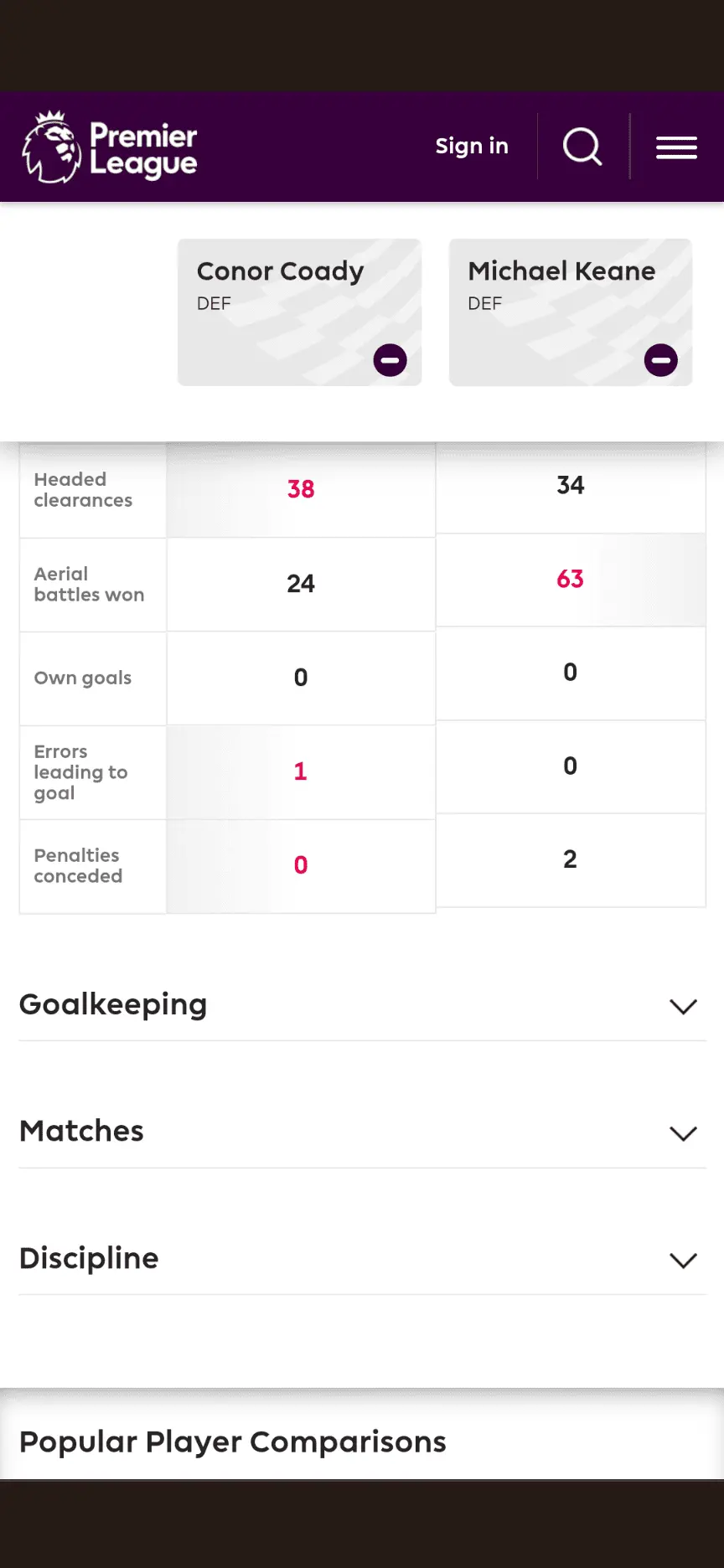Click the Penalties conceded row label
This screenshot has height=1568, width=724.
tap(78, 866)
